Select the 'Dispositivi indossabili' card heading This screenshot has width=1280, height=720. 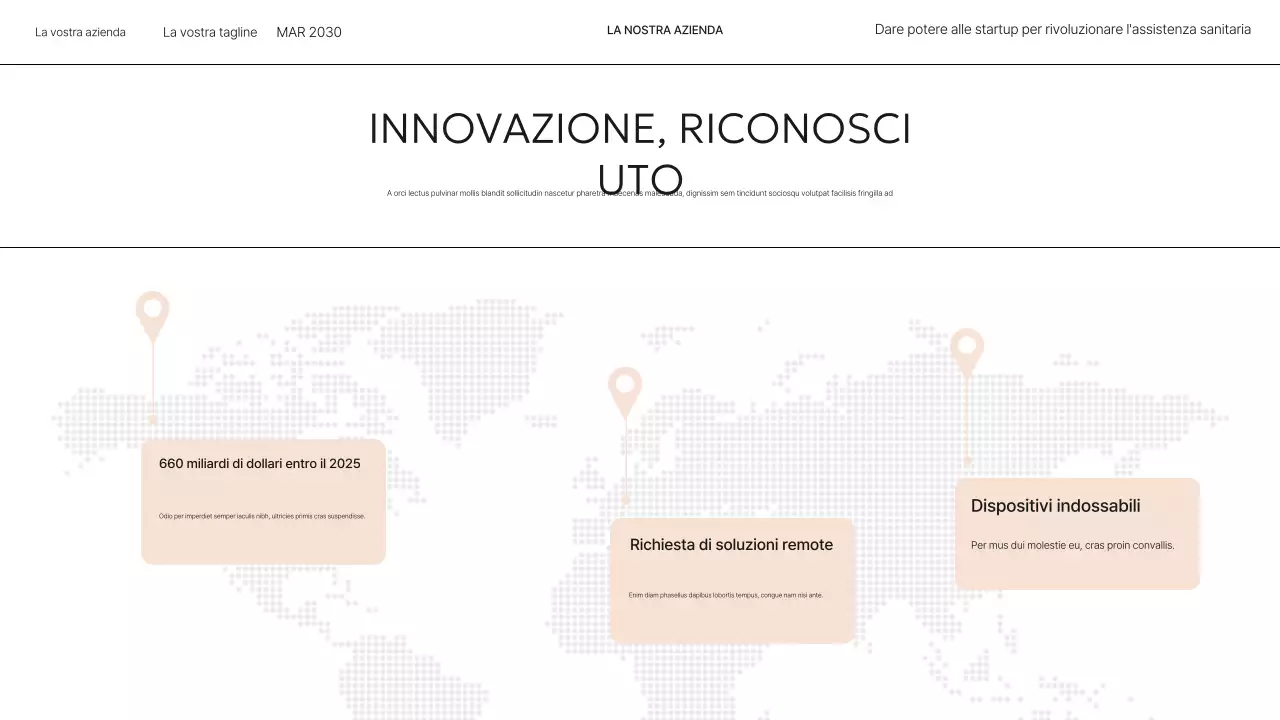1055,506
